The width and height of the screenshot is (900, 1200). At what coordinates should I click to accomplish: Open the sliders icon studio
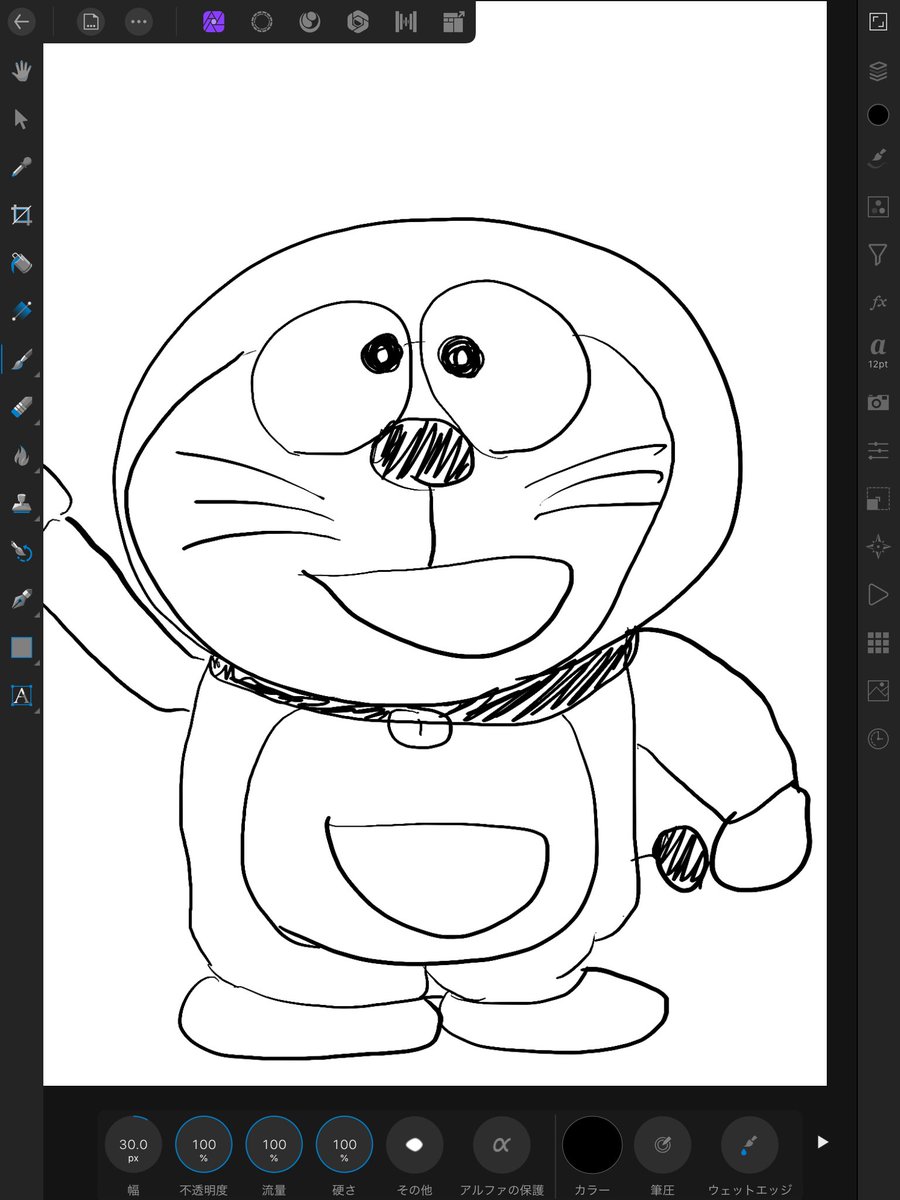tap(878, 451)
